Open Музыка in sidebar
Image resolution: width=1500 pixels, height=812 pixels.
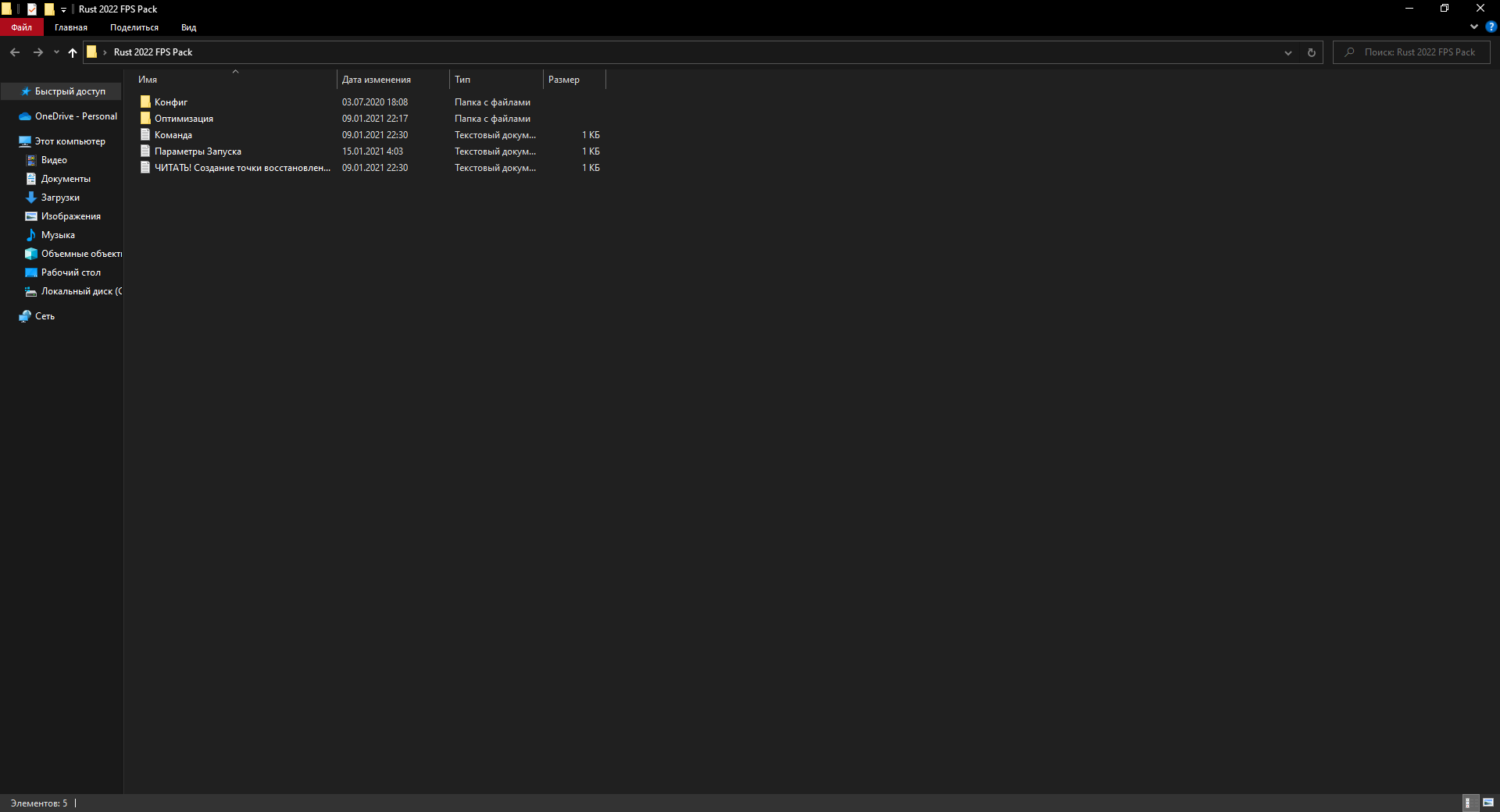pyautogui.click(x=52, y=235)
